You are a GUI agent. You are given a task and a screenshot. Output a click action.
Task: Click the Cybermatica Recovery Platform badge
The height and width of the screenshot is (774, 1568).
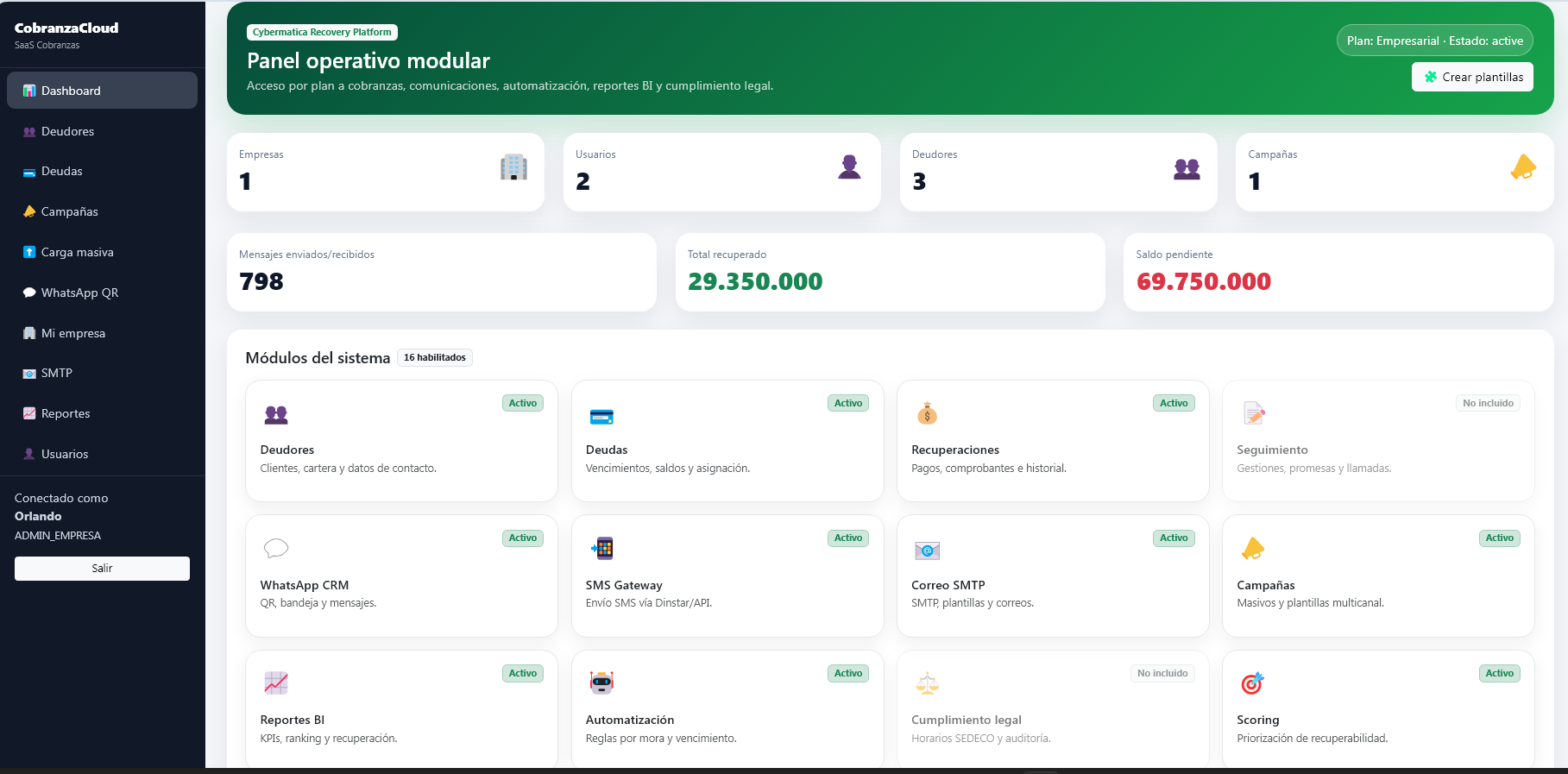[322, 33]
